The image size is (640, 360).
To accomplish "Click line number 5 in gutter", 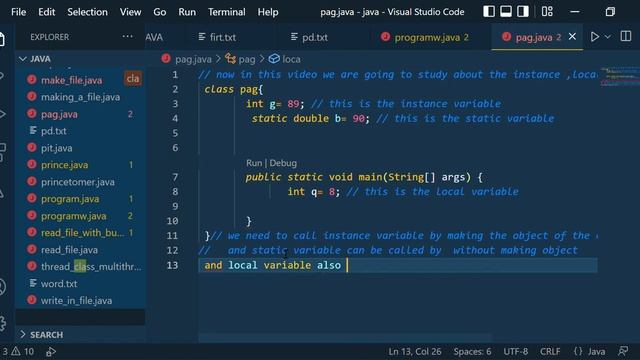I will pyautogui.click(x=175, y=133).
